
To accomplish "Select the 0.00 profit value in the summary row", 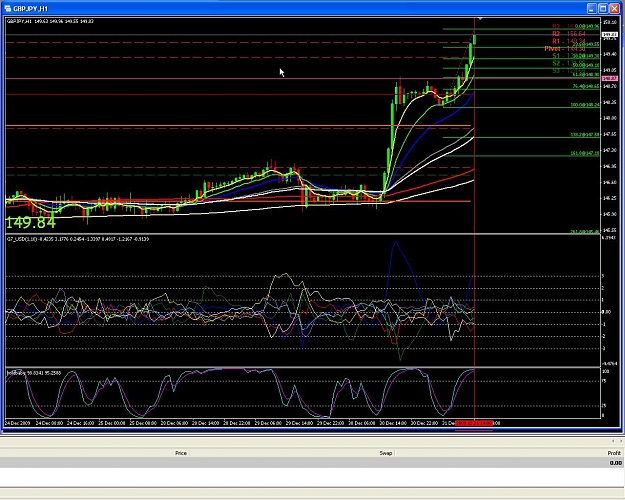I will pyautogui.click(x=615, y=463).
